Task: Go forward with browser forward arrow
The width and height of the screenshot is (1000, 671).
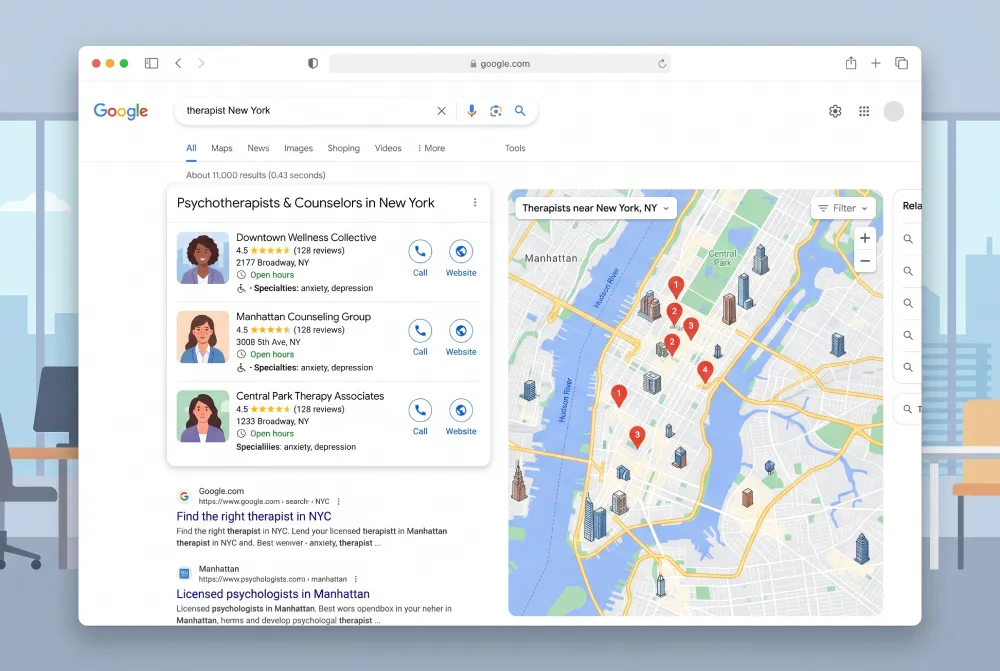Action: (201, 63)
